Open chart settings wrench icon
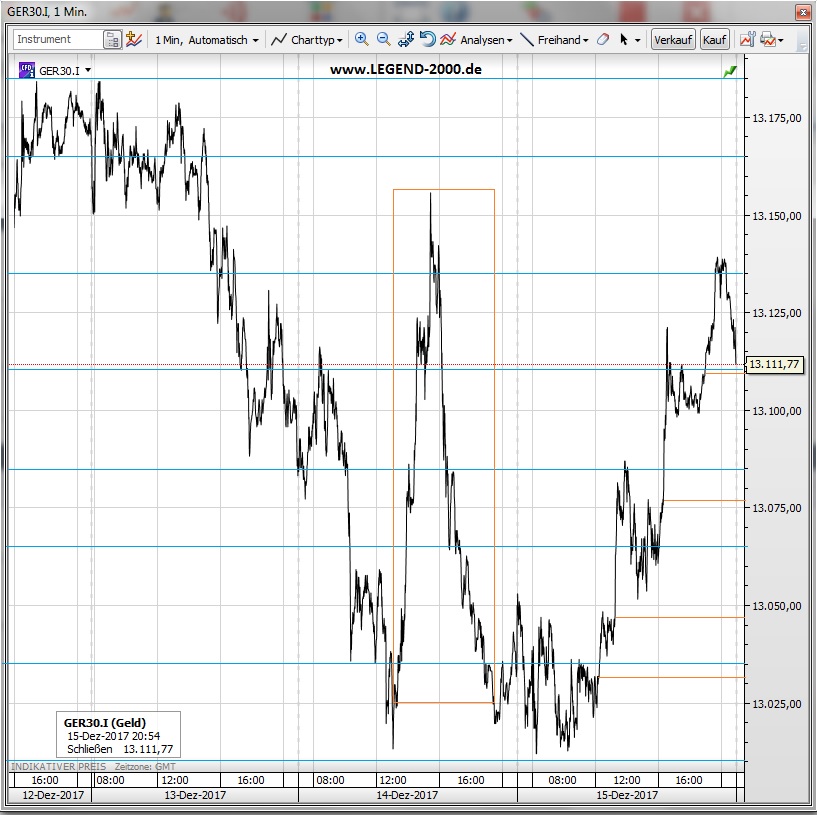Image resolution: width=817 pixels, height=815 pixels. 746,40
